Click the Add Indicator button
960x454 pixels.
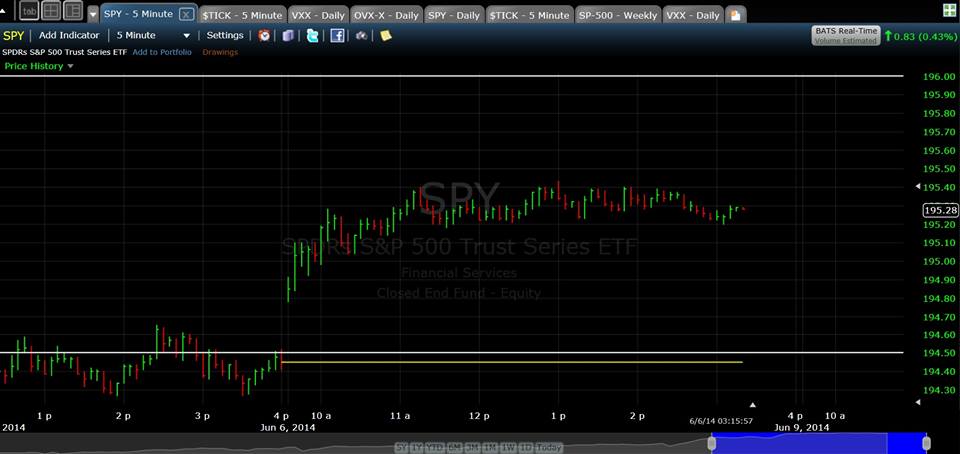69,35
